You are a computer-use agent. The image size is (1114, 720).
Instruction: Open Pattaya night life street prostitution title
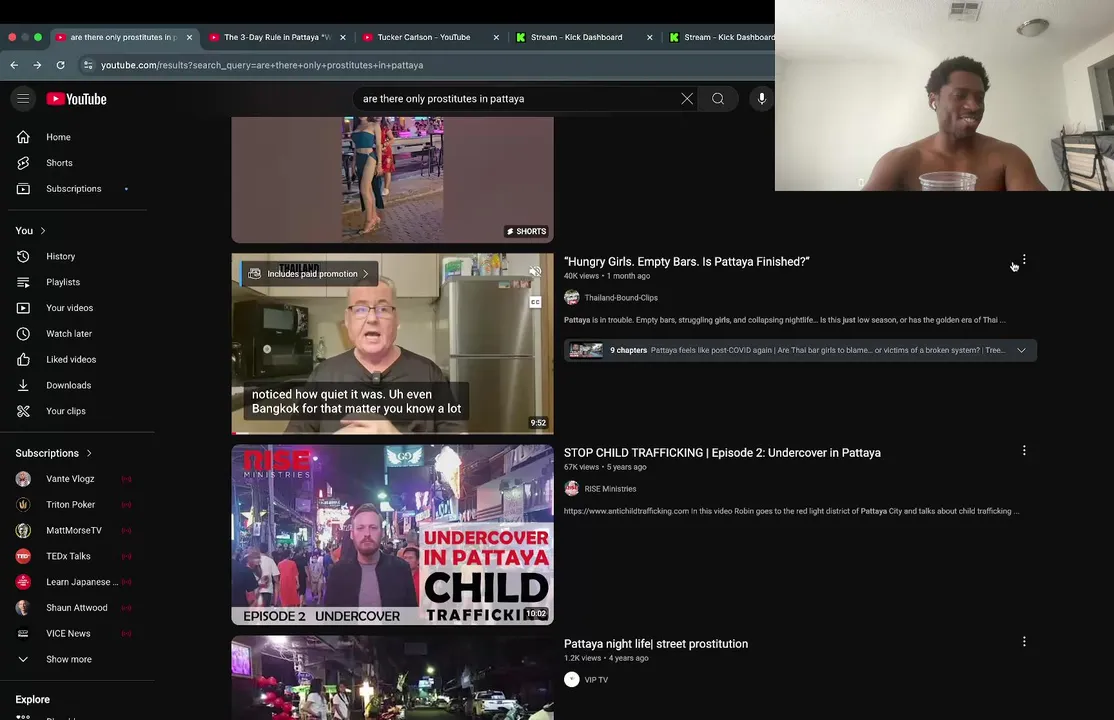point(656,644)
